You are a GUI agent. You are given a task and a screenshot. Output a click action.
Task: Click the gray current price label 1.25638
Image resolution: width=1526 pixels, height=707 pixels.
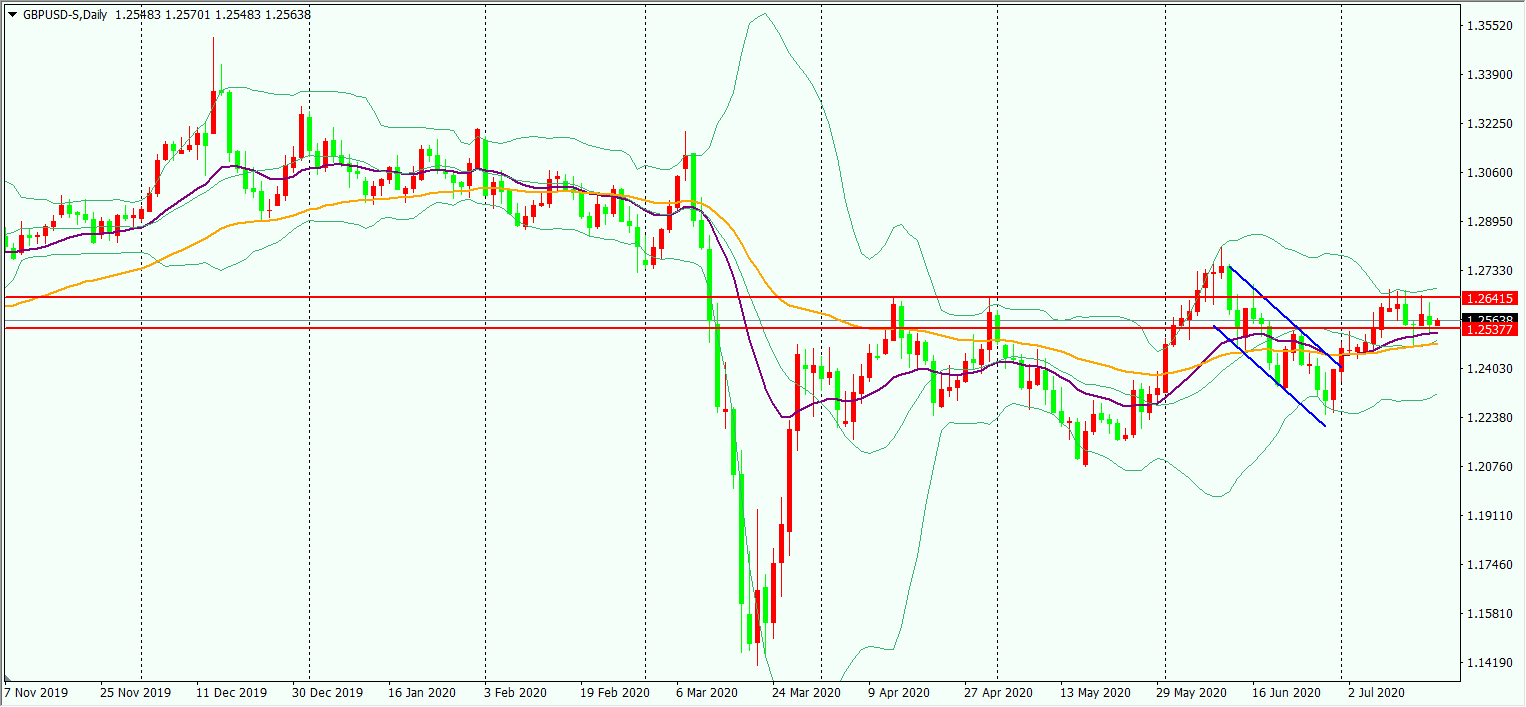1491,319
